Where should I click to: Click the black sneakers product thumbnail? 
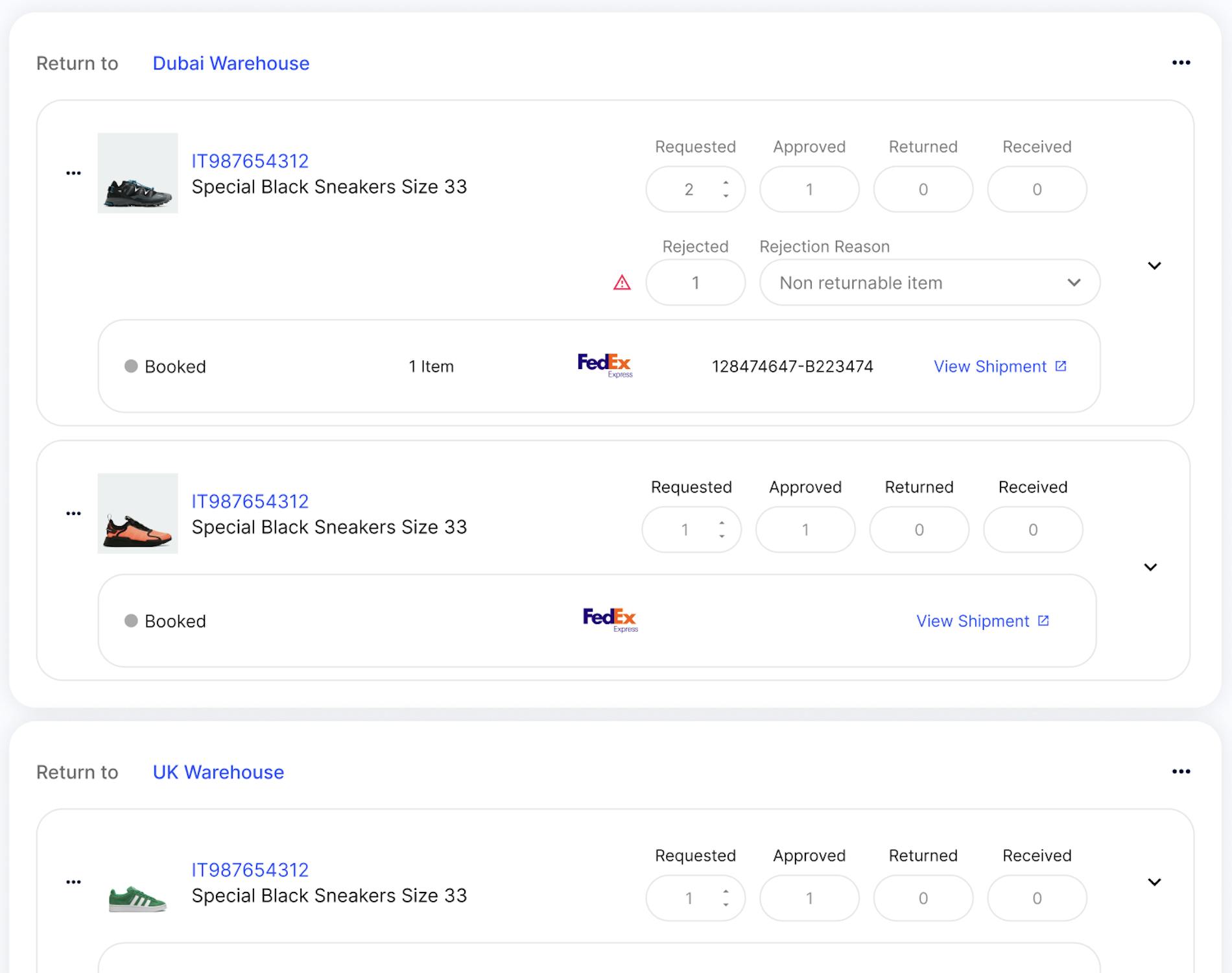[x=137, y=173]
